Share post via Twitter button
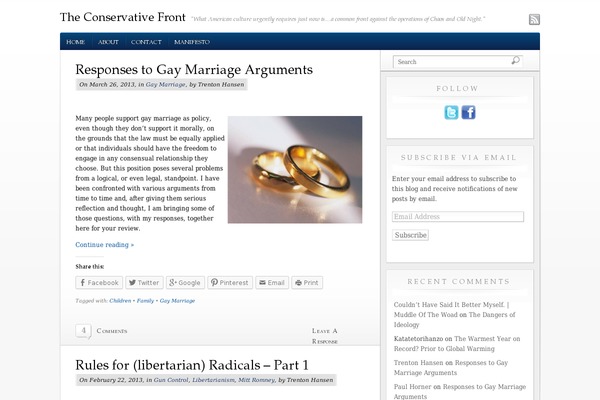 pos(144,282)
